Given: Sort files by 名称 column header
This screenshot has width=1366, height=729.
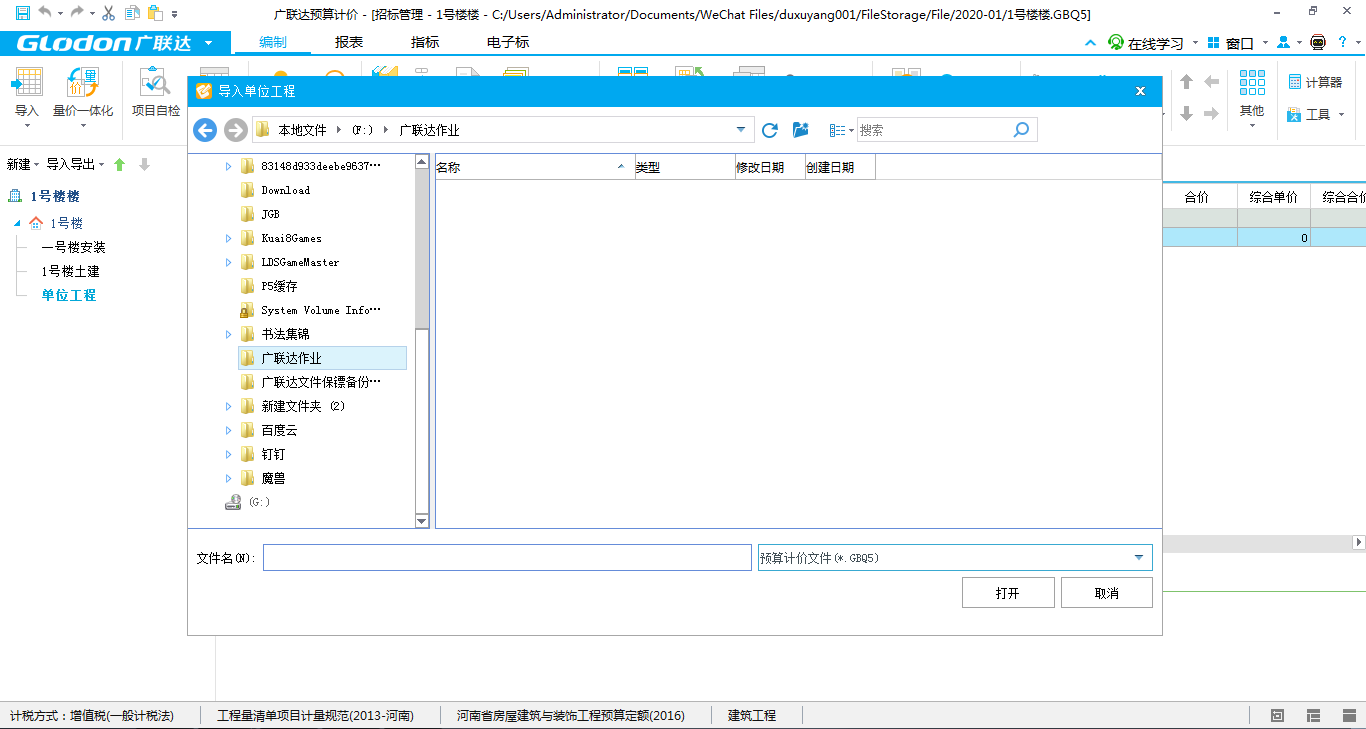Looking at the screenshot, I should pos(534,167).
